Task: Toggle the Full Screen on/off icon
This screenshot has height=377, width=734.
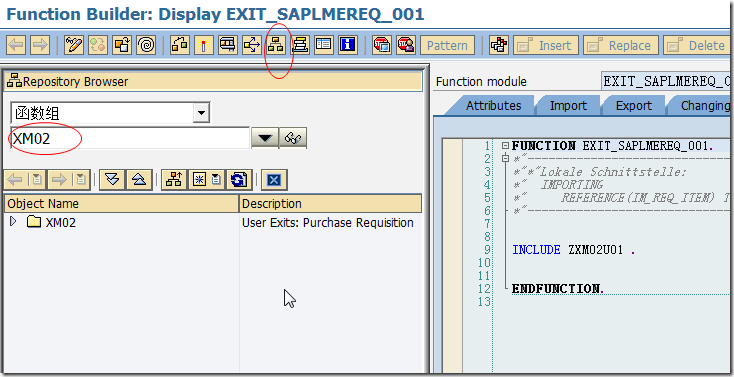Action: coord(324,45)
